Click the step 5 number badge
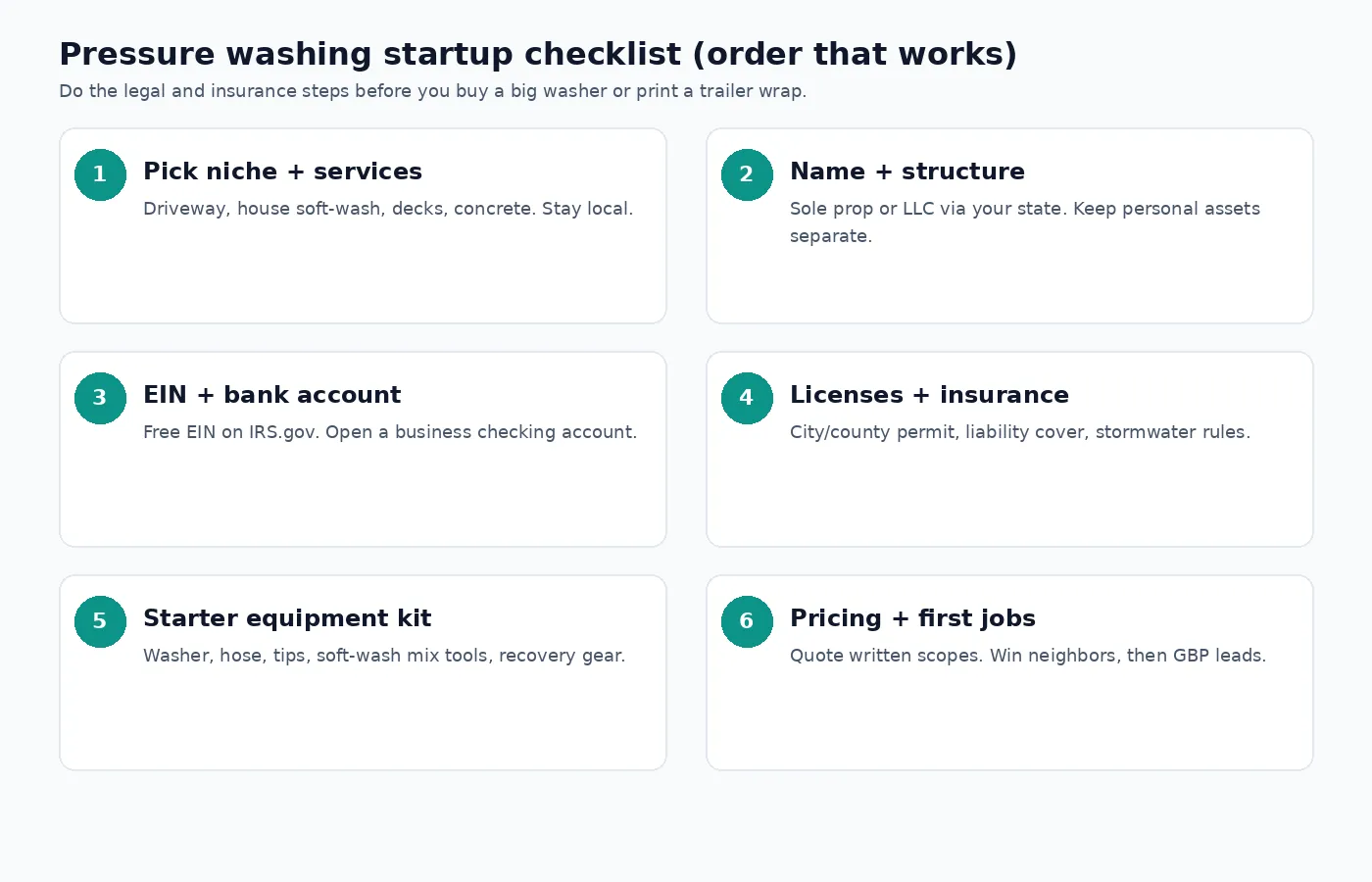The image size is (1372, 882). 100,621
